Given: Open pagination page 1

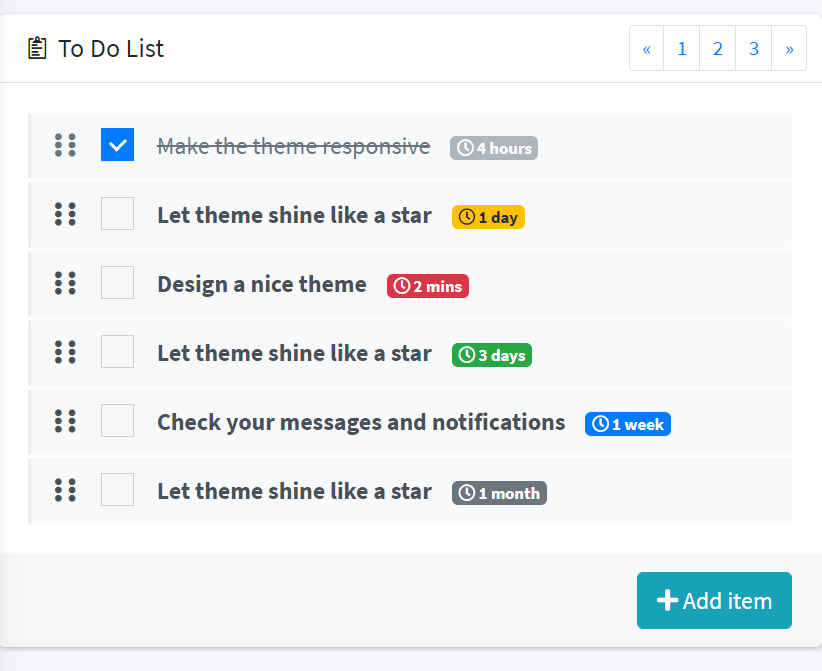Looking at the screenshot, I should coord(682,48).
